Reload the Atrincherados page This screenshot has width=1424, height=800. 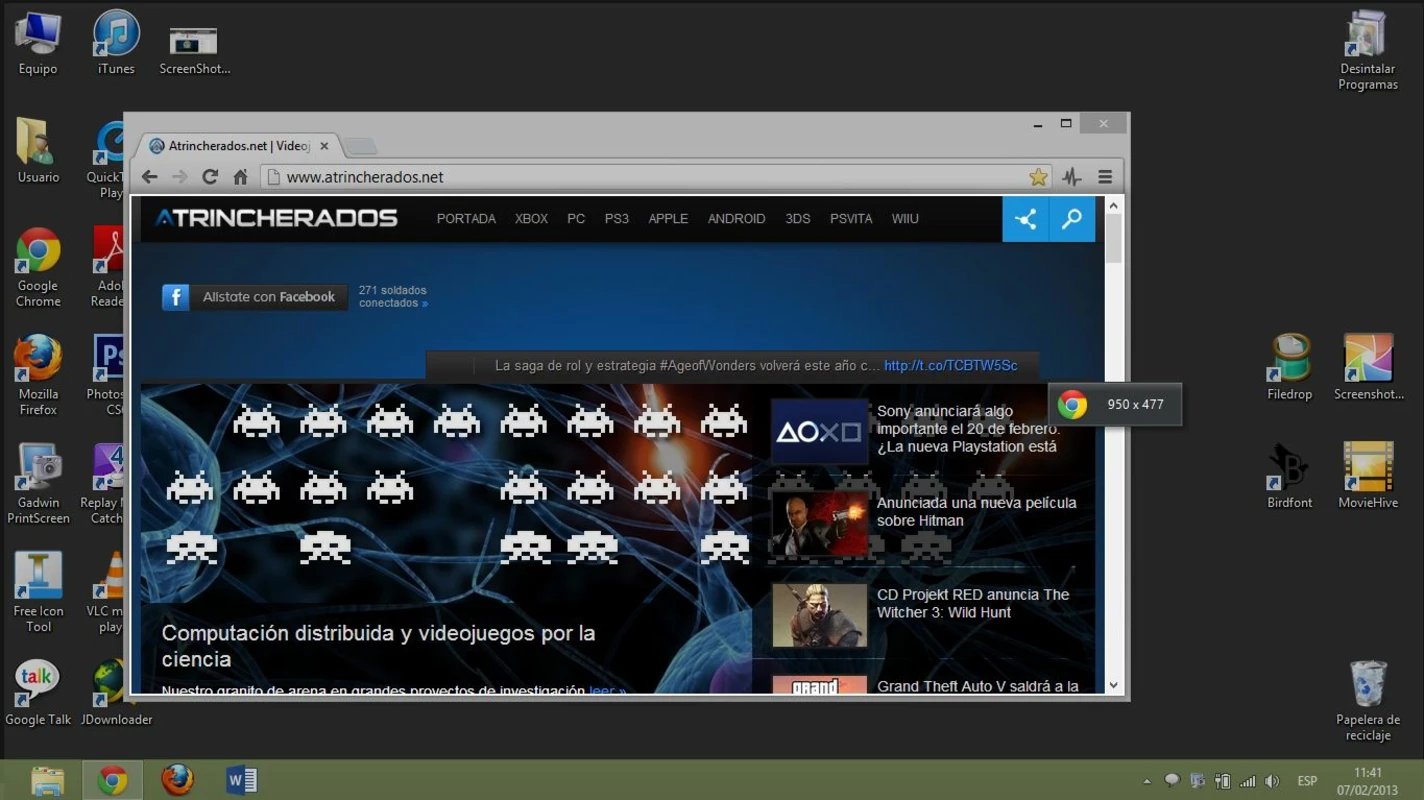pyautogui.click(x=210, y=177)
